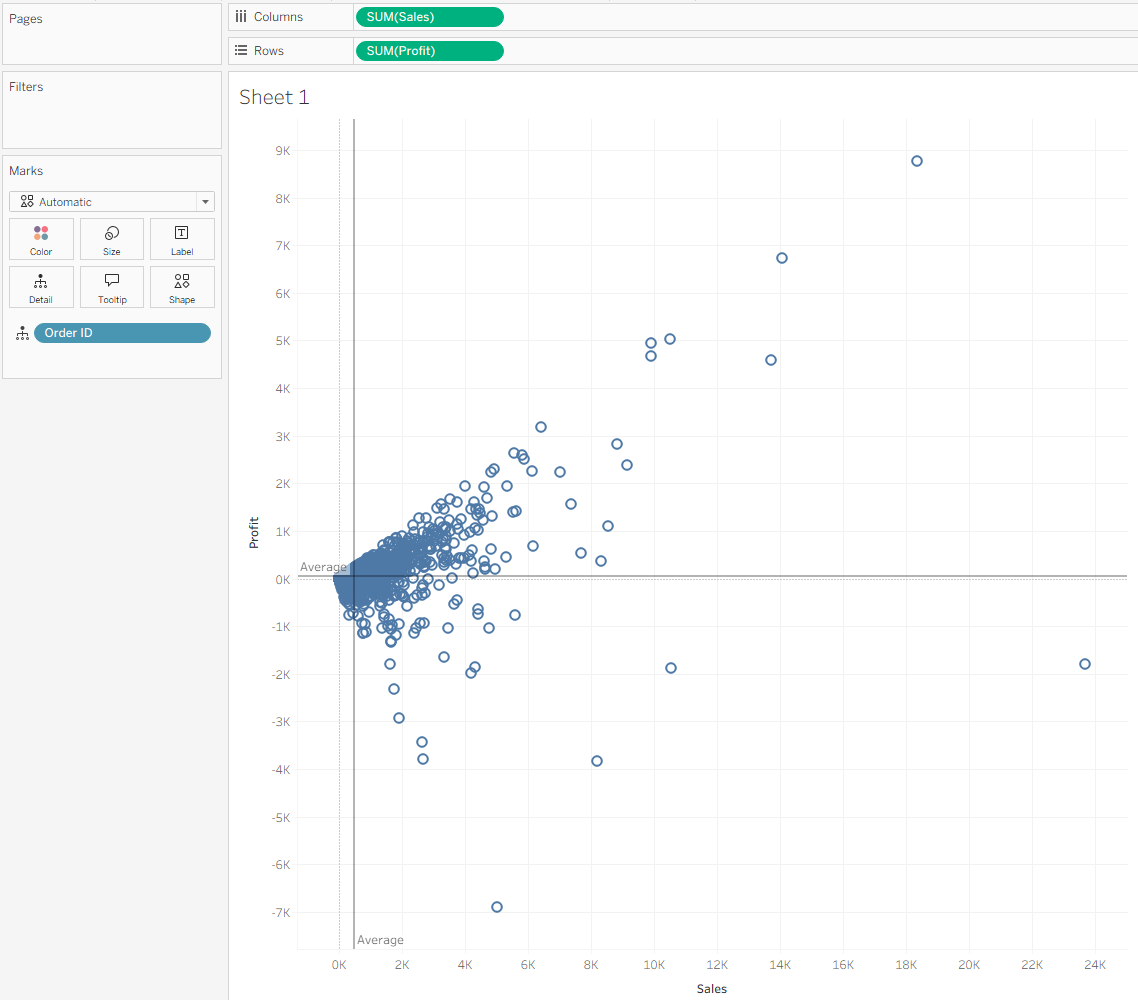Select the Sales axis title
Image resolution: width=1138 pixels, height=1000 pixels.
(x=711, y=989)
